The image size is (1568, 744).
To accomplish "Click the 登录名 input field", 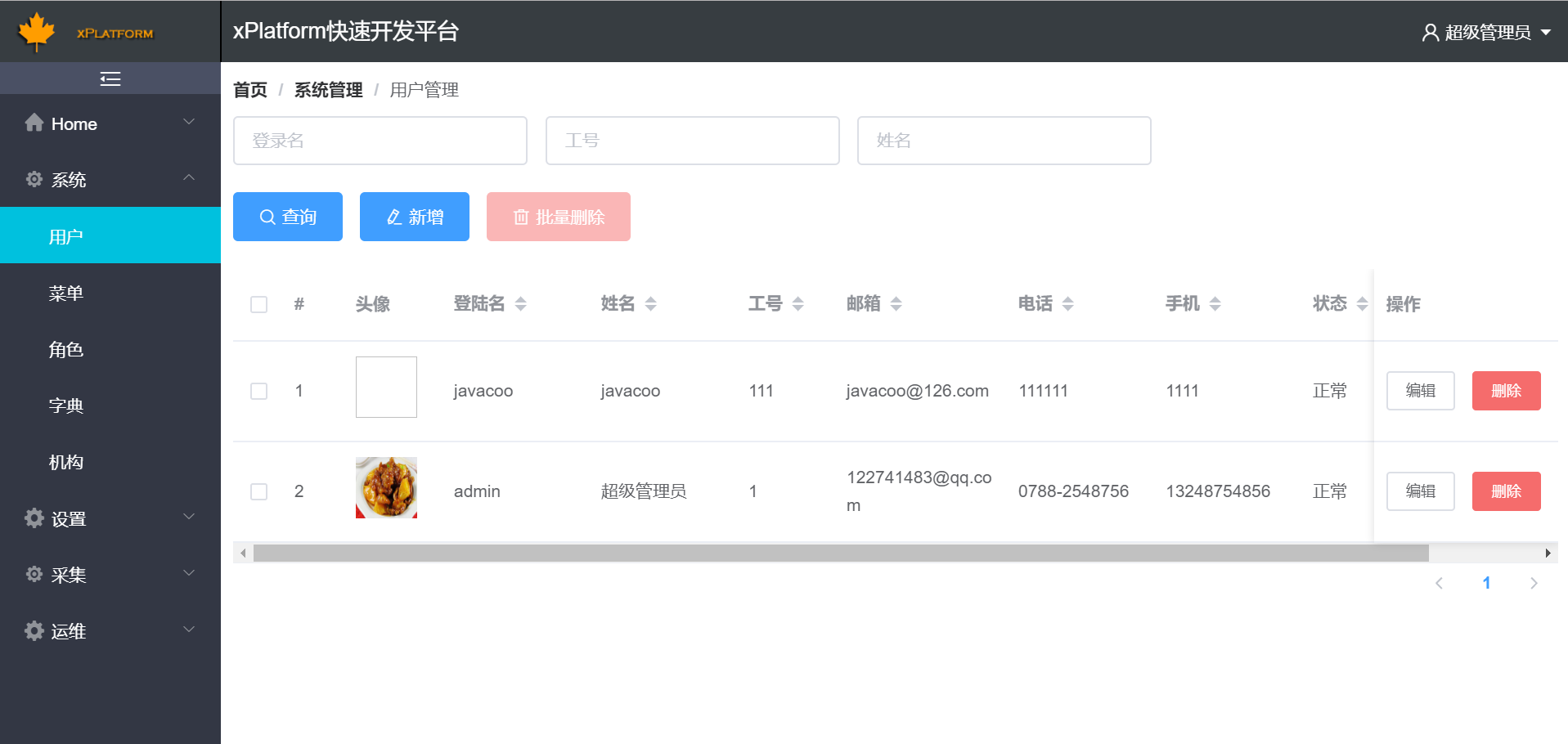I will point(380,140).
